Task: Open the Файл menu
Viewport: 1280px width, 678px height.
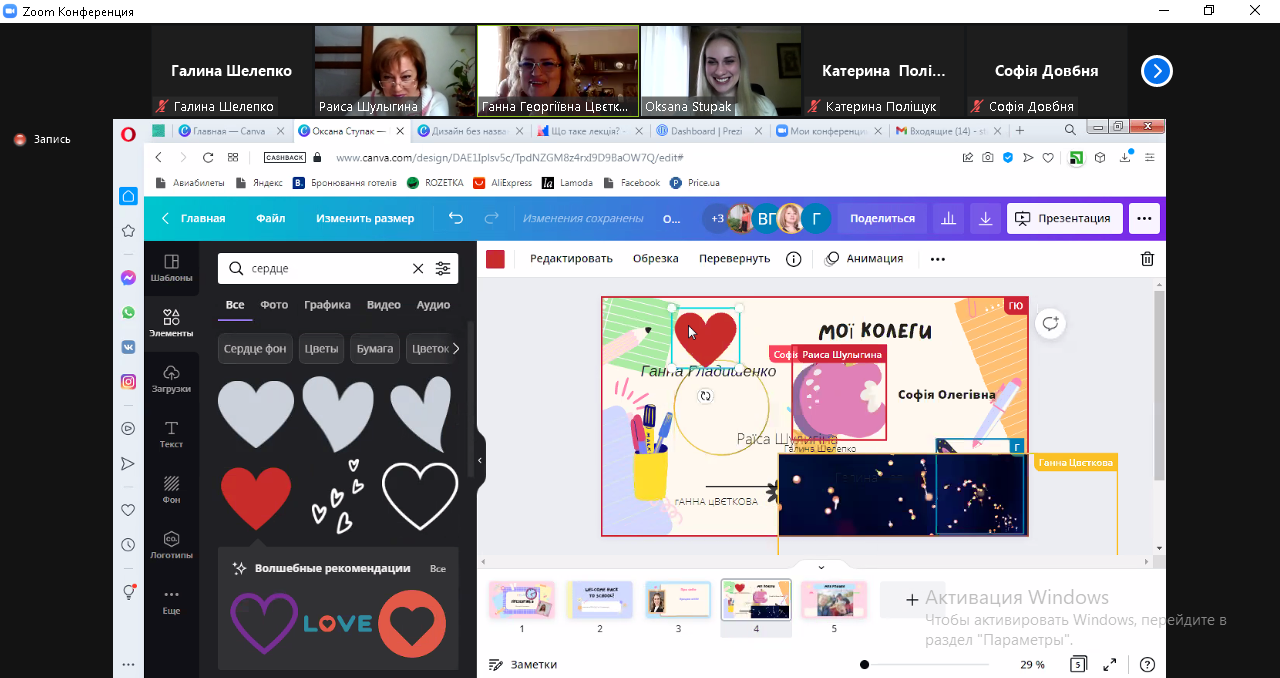Action: coord(270,218)
